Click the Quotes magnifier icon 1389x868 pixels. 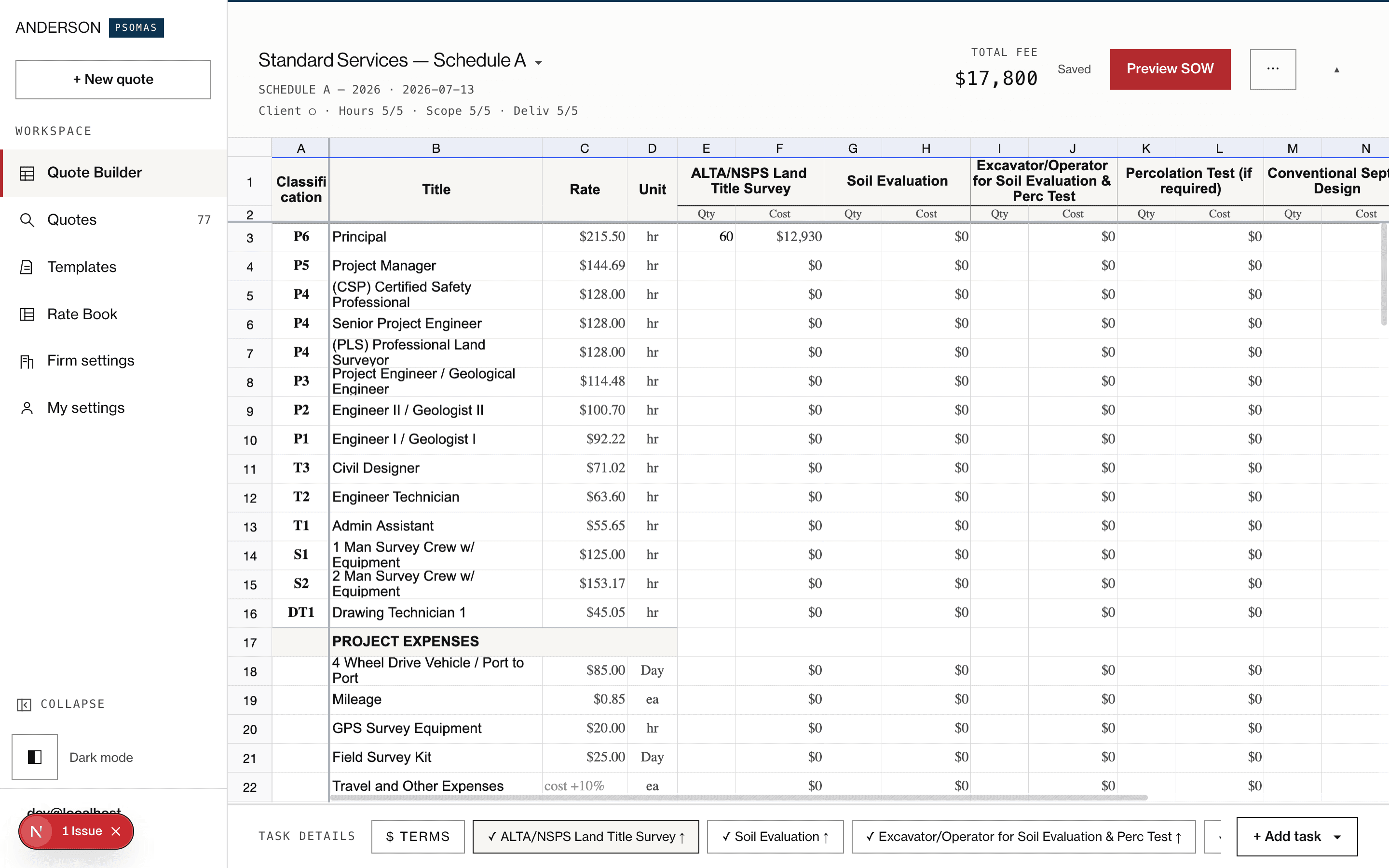click(x=27, y=220)
